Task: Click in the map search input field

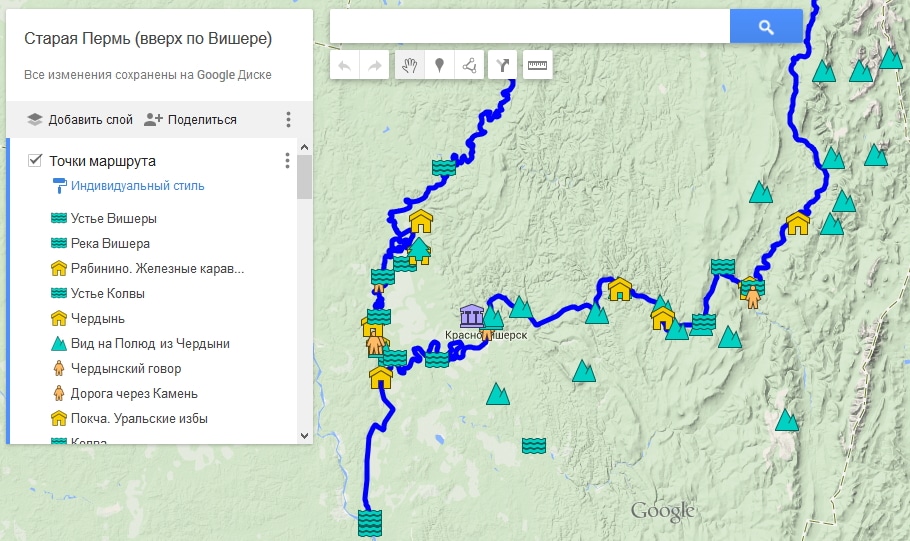Action: click(530, 27)
